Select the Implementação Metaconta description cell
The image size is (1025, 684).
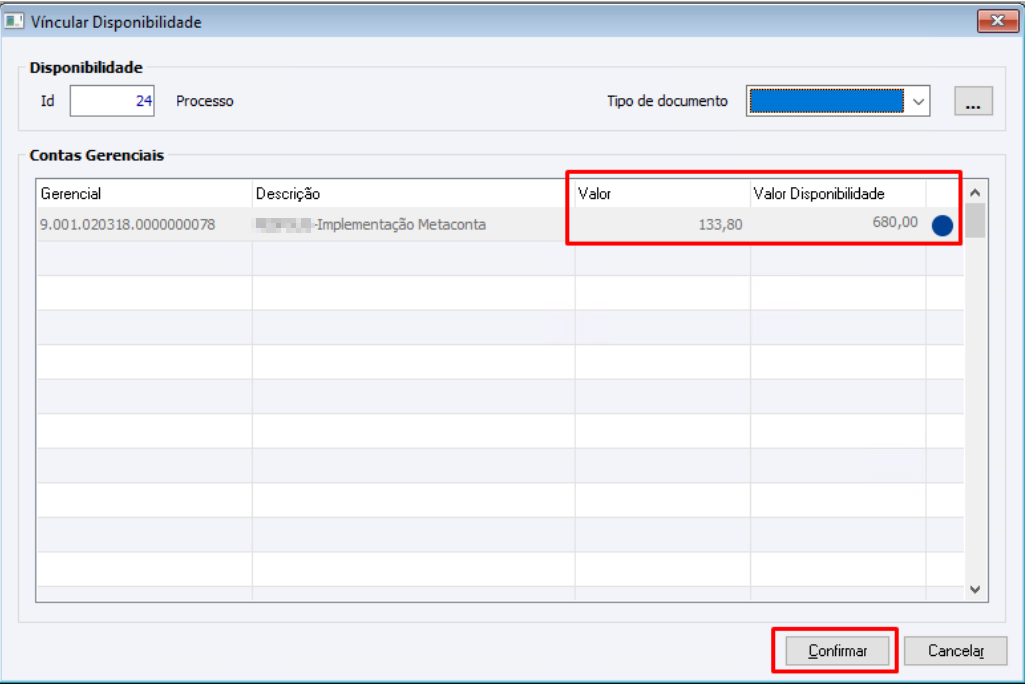(x=413, y=224)
